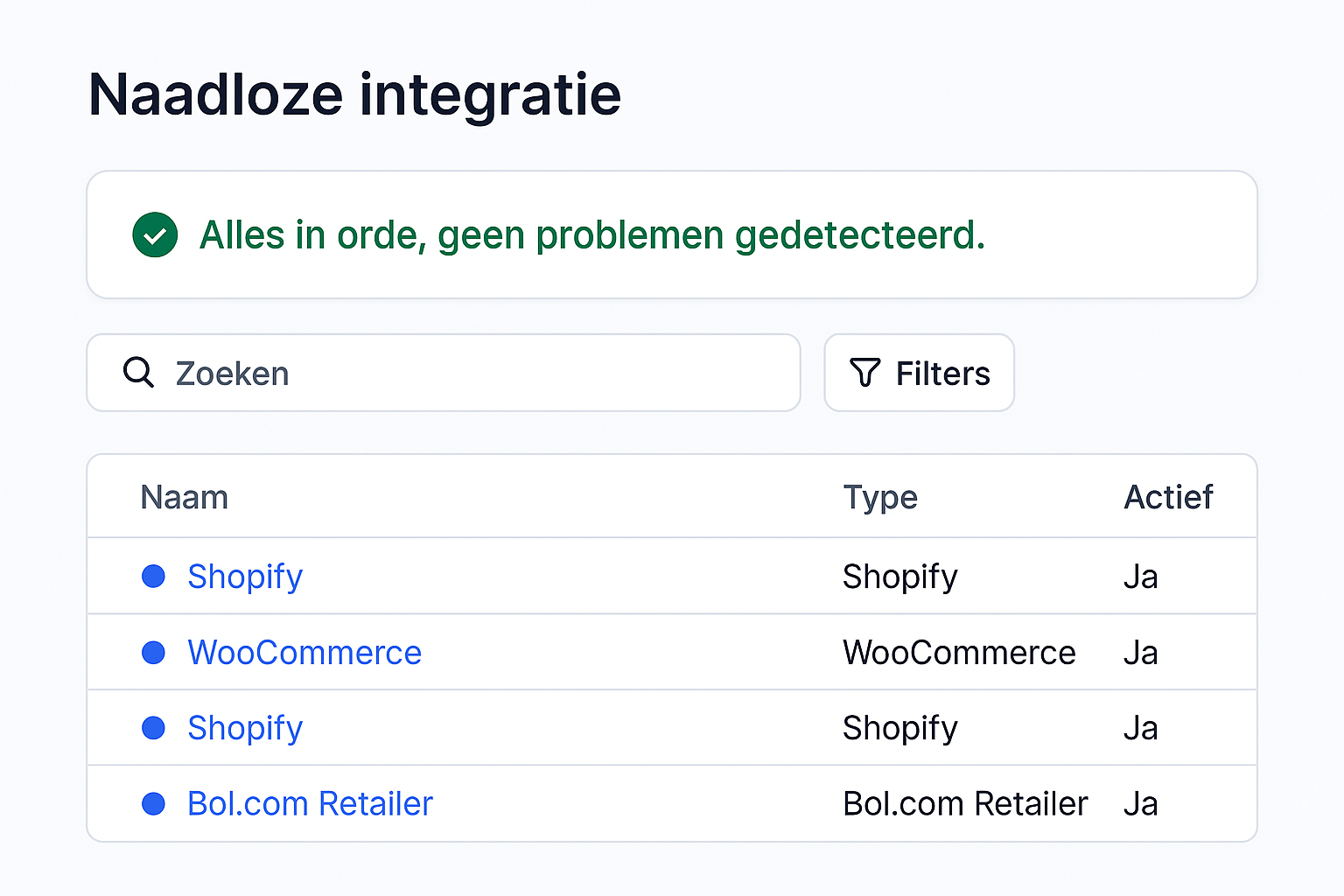The height and width of the screenshot is (896, 1344).
Task: Click the green checkmark status icon
Action: (155, 234)
